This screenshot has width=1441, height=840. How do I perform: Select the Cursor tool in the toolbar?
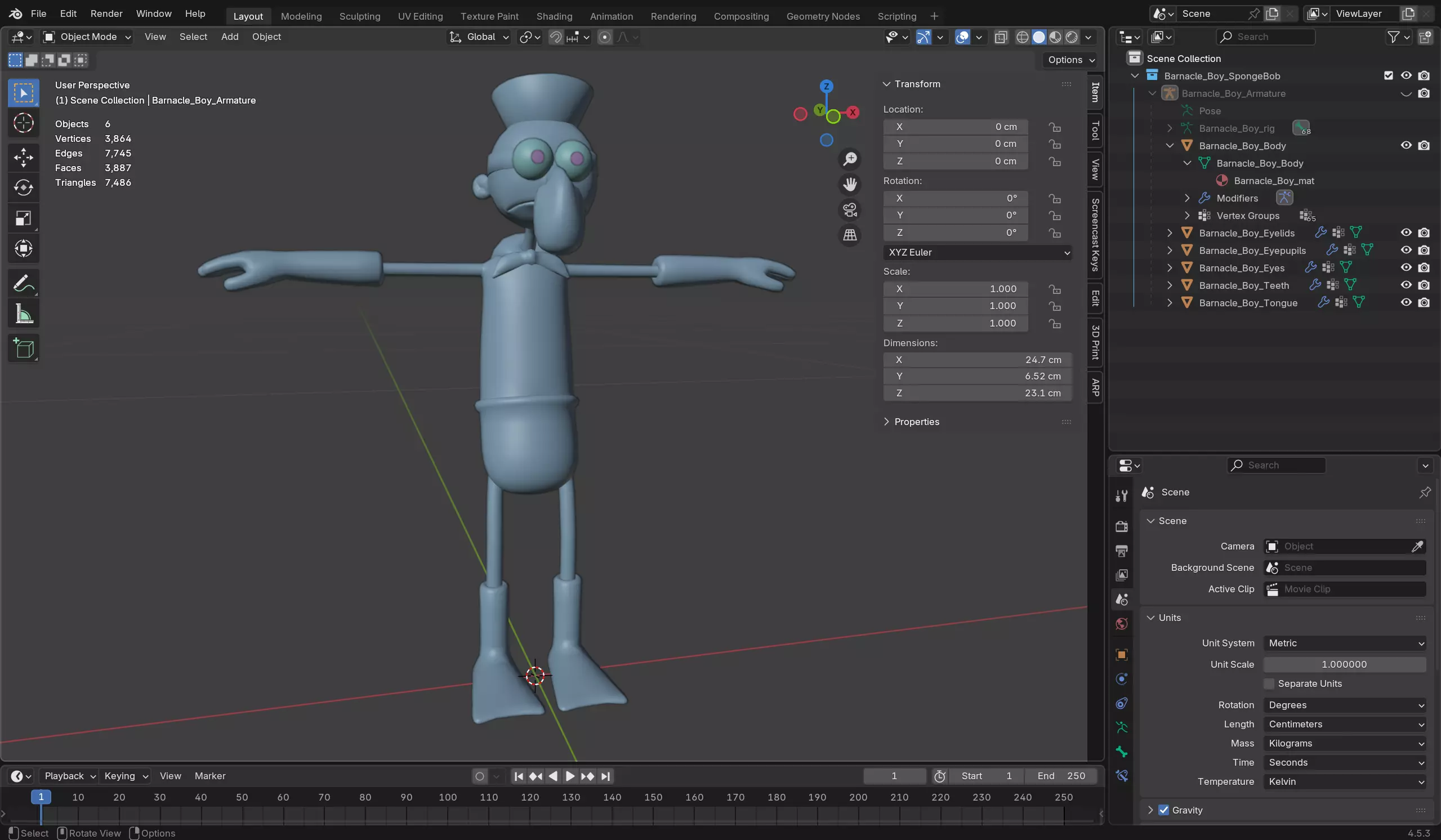click(24, 123)
